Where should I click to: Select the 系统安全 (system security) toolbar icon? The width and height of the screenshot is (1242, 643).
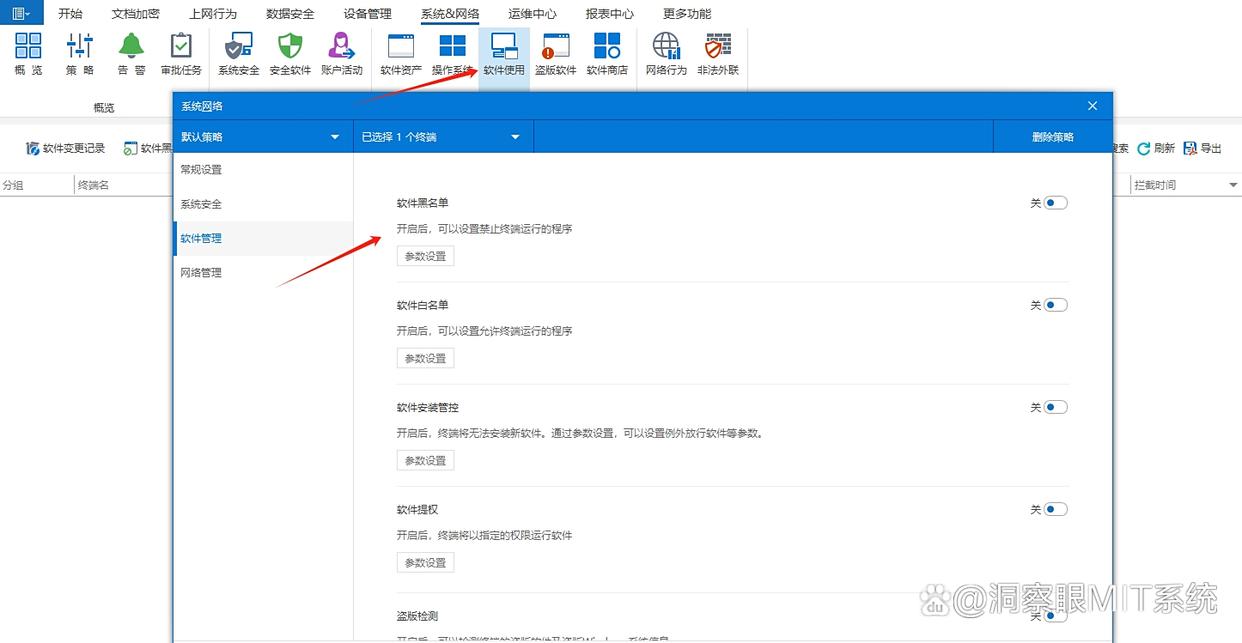[x=237, y=50]
